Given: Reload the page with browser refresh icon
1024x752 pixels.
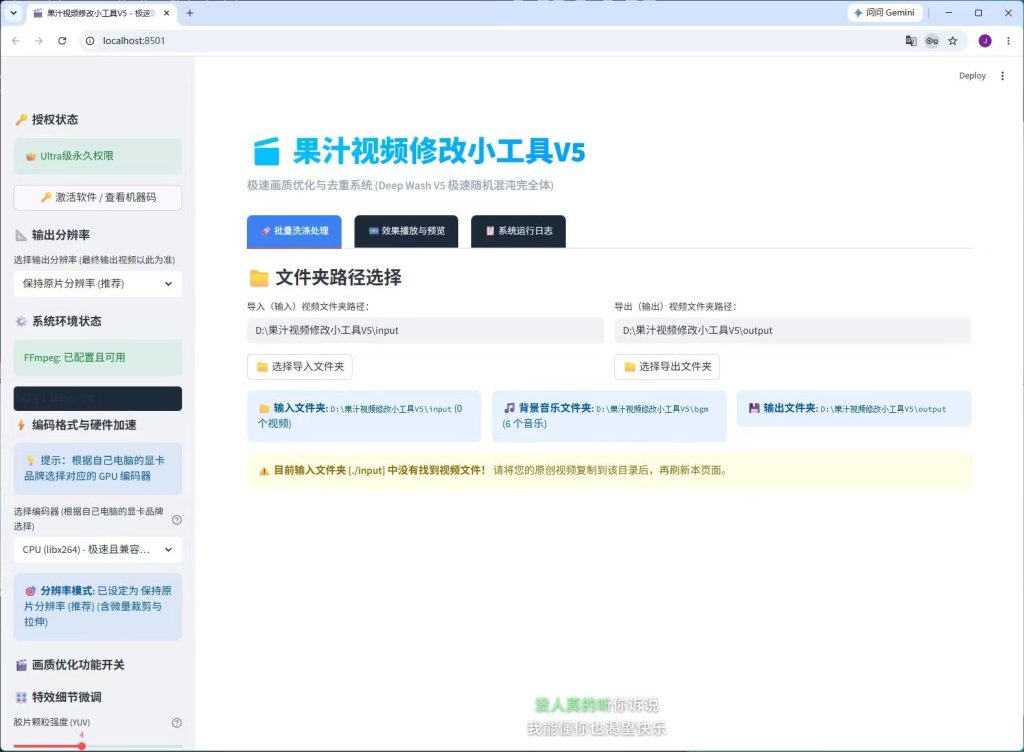Looking at the screenshot, I should click(62, 40).
